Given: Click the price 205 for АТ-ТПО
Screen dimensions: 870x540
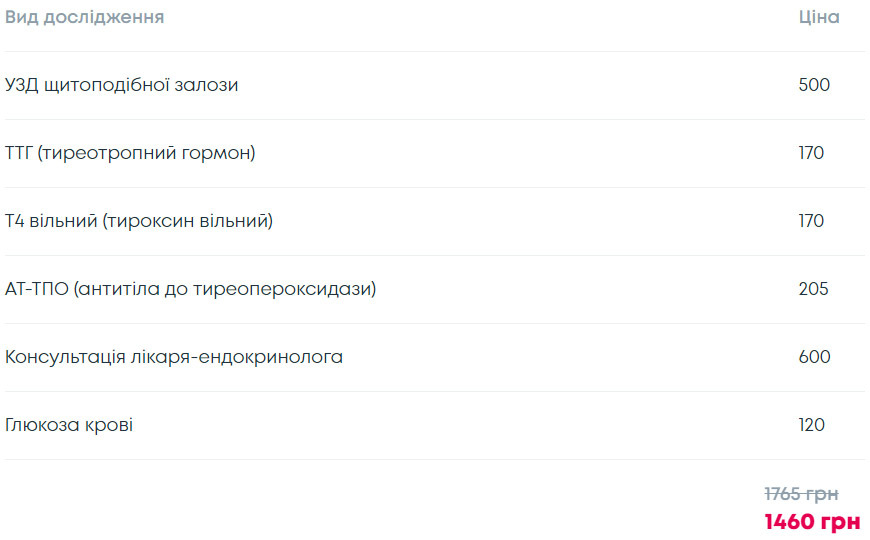Looking at the screenshot, I should 813,289.
